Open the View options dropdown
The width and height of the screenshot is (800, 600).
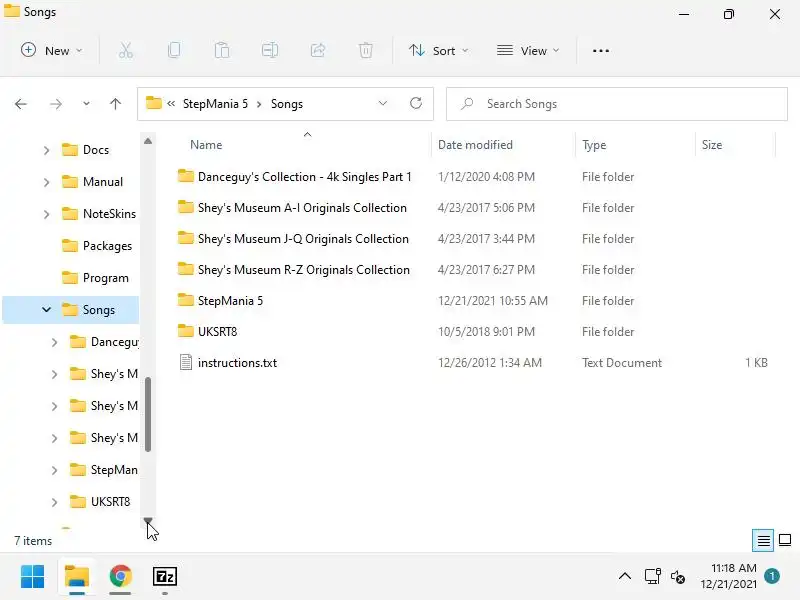coord(528,51)
